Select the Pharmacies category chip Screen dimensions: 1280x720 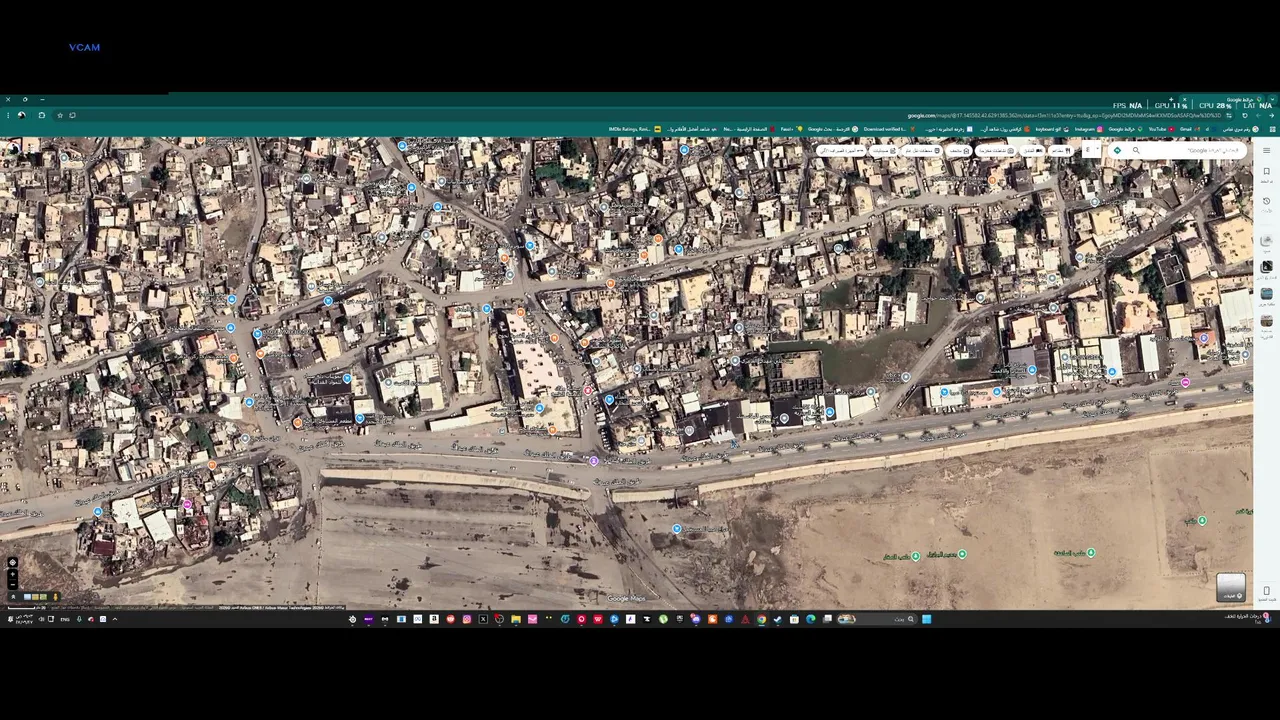[x=882, y=150]
